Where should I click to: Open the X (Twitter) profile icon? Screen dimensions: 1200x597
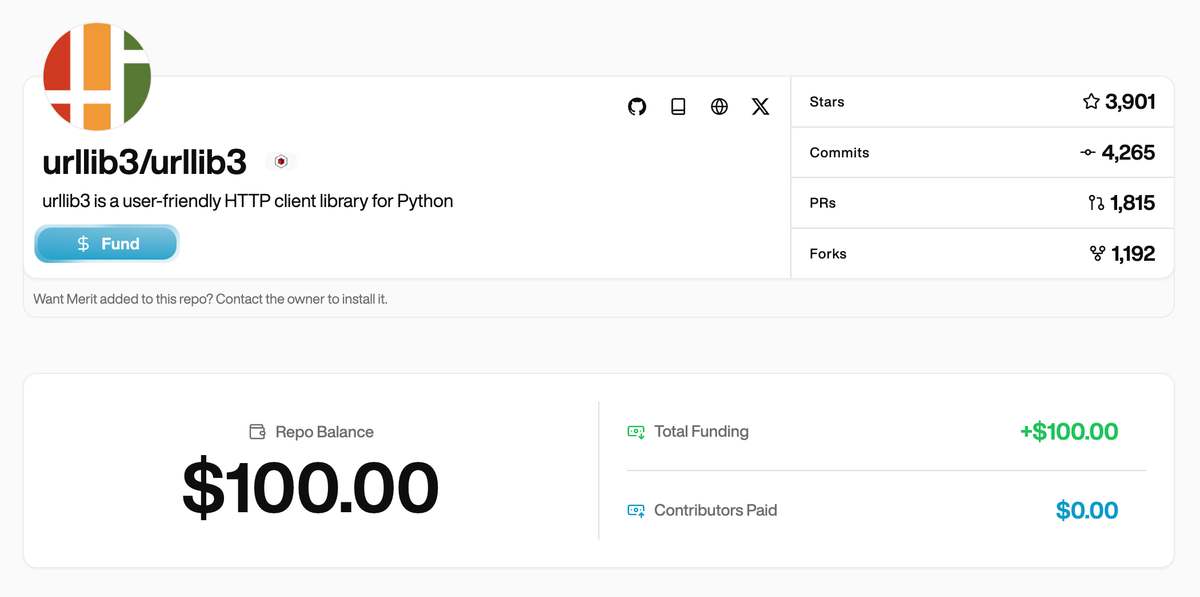(x=761, y=106)
